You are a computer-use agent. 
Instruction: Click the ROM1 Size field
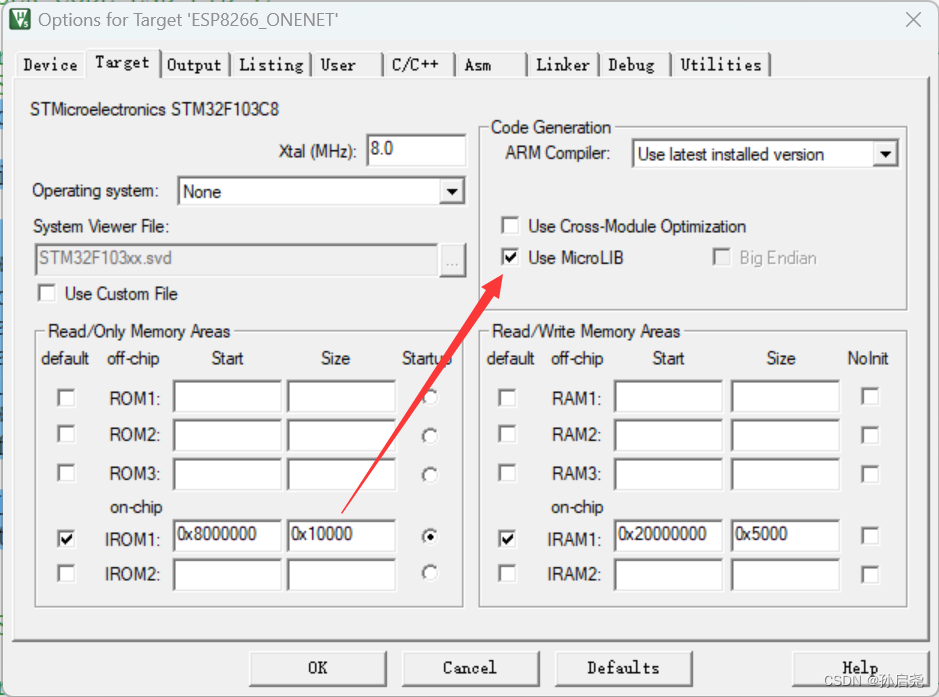pyautogui.click(x=341, y=396)
